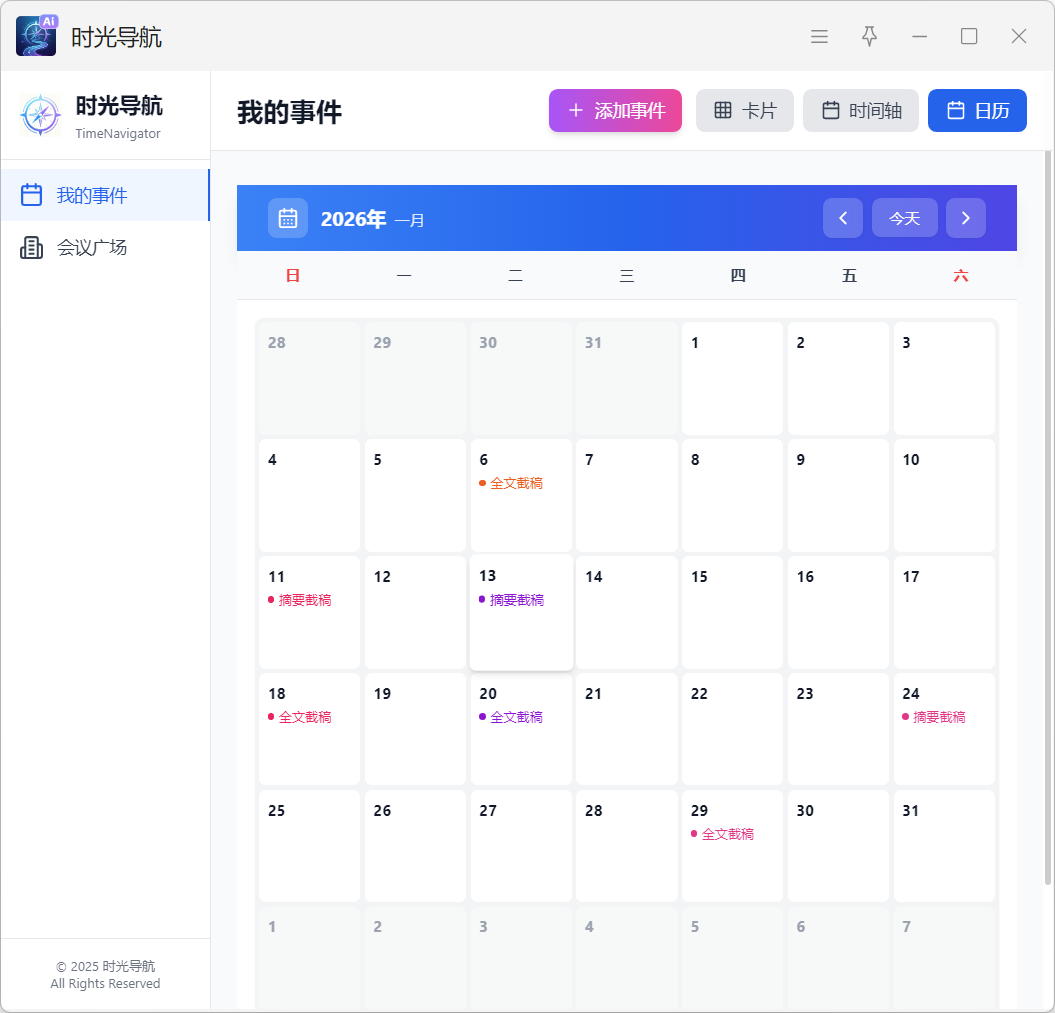Click the app icon in the title bar
The height and width of the screenshot is (1013, 1055).
(x=36, y=36)
